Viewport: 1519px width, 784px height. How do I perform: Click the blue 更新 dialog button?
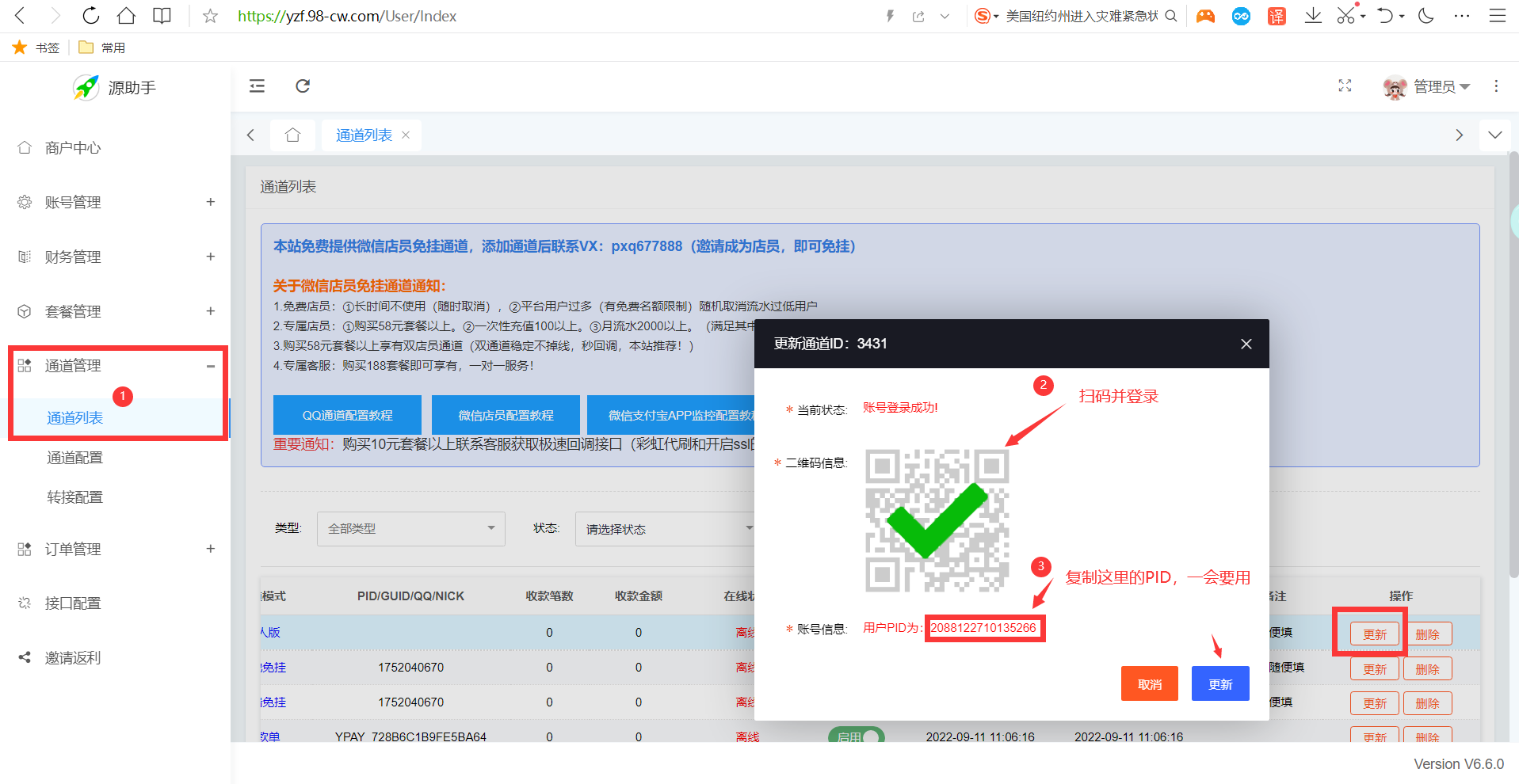1220,683
